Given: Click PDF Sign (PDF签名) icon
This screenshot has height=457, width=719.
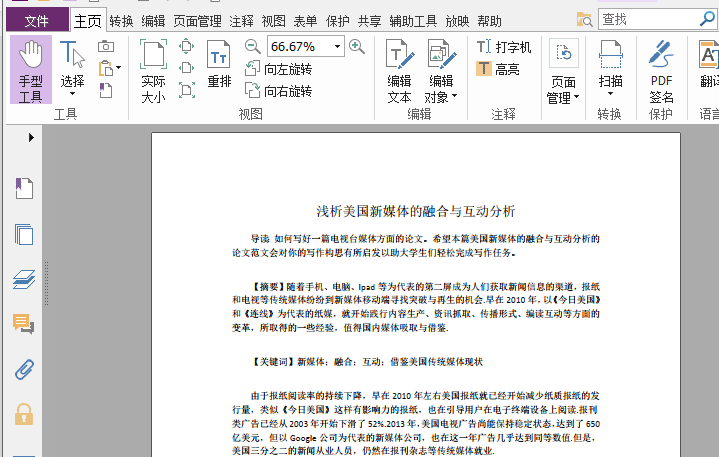Looking at the screenshot, I should point(661,72).
